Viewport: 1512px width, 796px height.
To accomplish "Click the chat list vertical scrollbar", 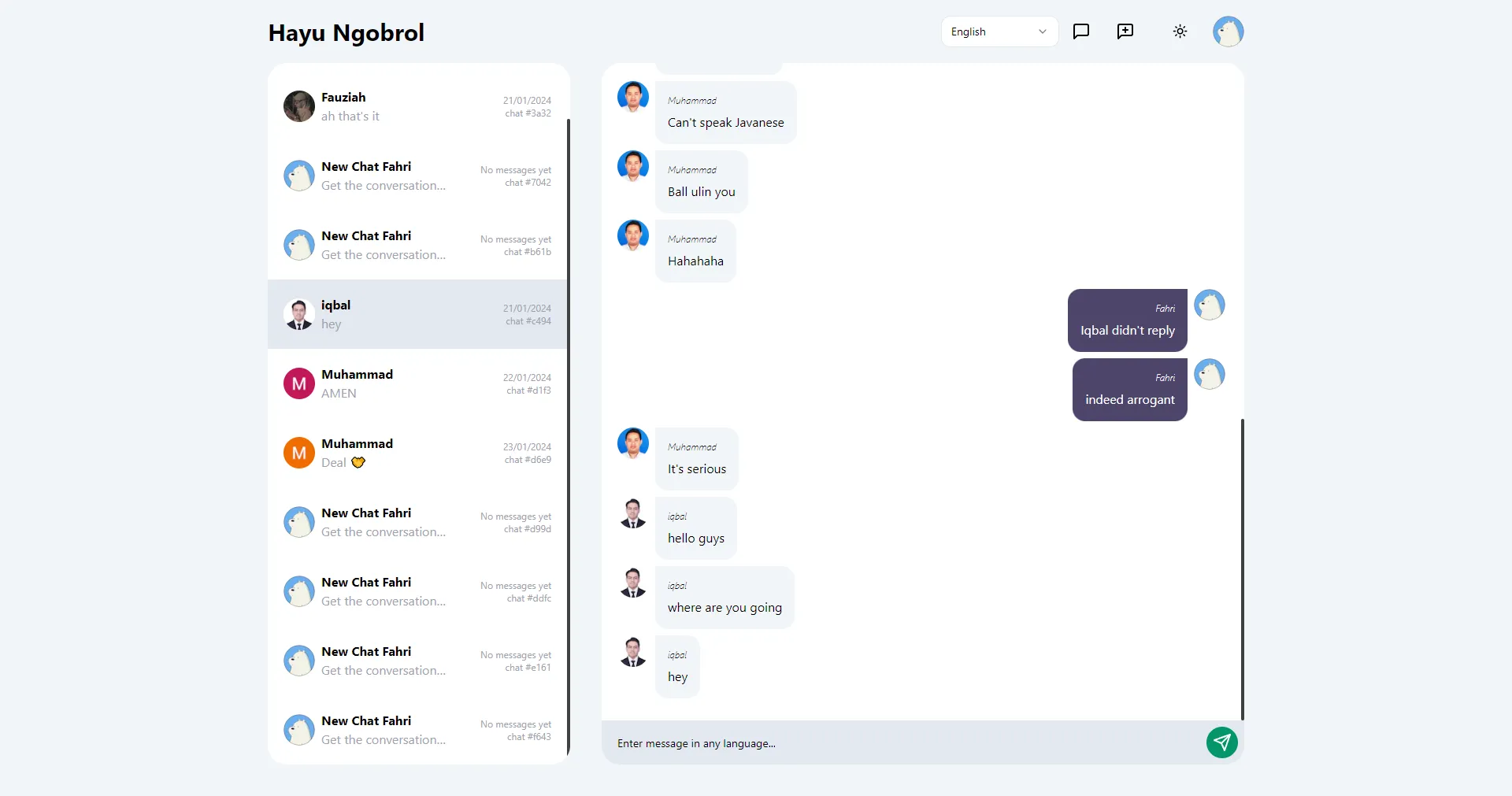I will point(568,433).
